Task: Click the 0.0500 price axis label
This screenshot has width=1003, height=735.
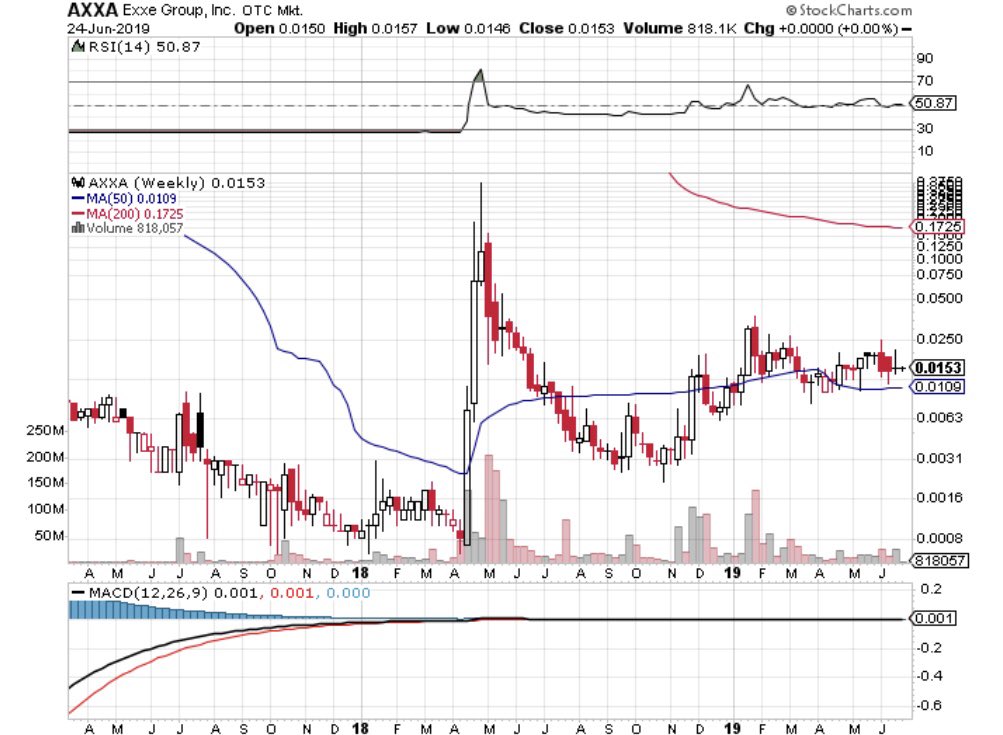Action: (939, 298)
